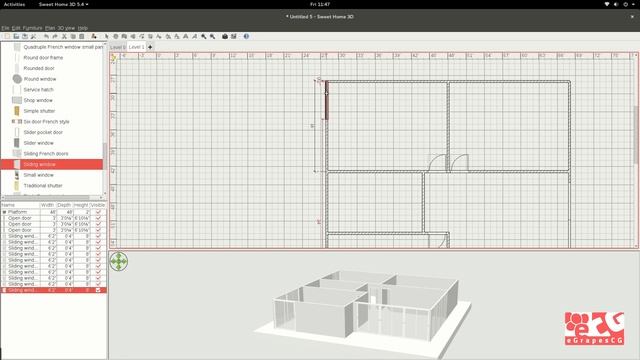Sort furniture list by Height column header
The image size is (640, 360).
pos(81,205)
